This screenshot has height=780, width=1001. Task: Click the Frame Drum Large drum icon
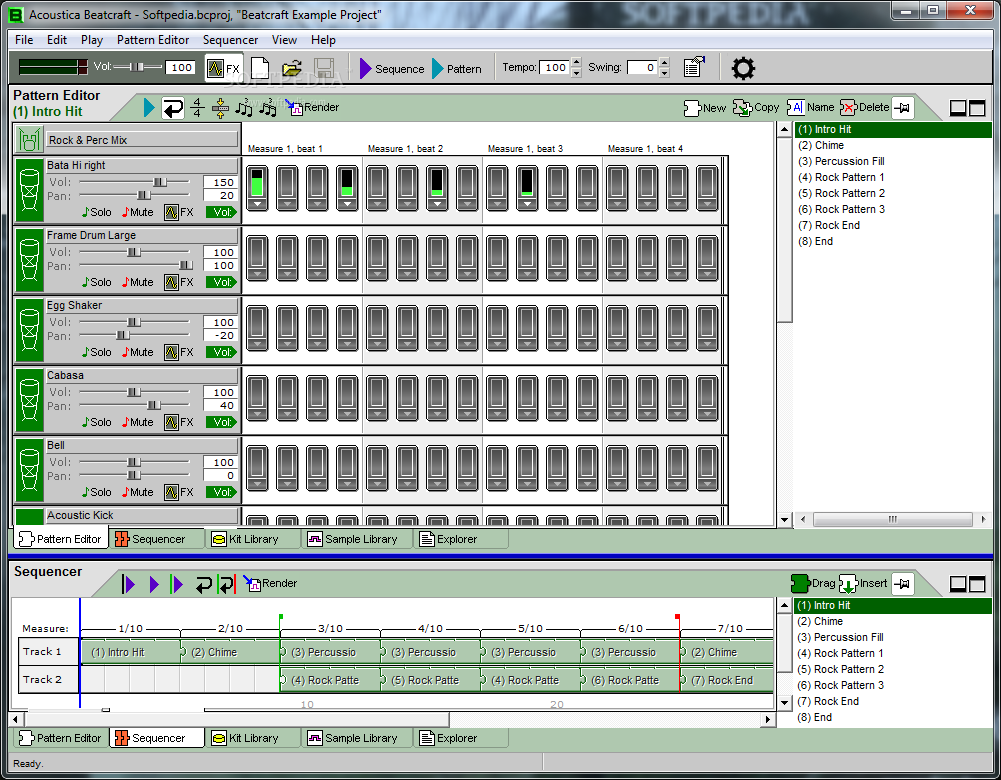[29, 260]
